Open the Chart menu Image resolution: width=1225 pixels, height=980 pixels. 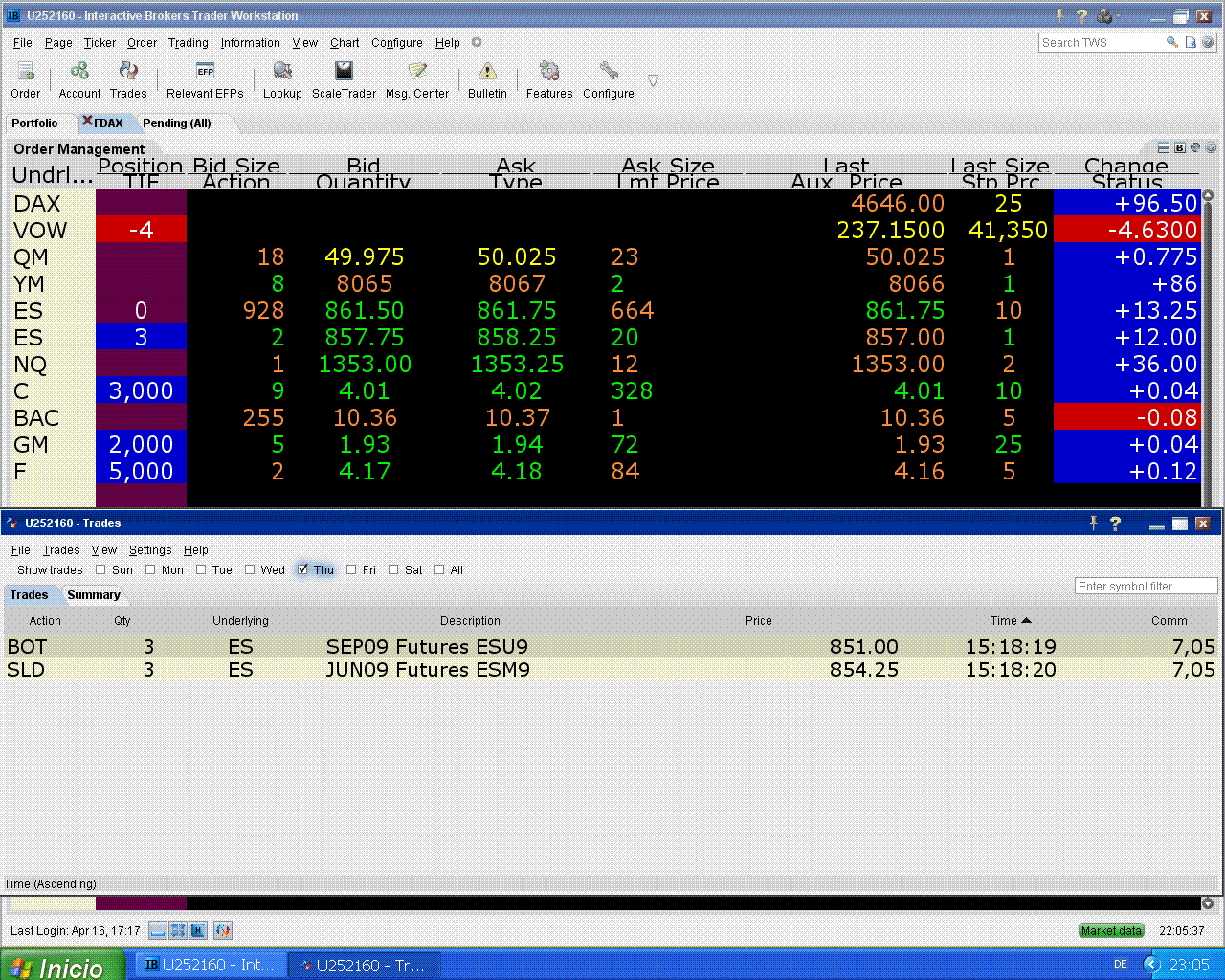coord(345,43)
